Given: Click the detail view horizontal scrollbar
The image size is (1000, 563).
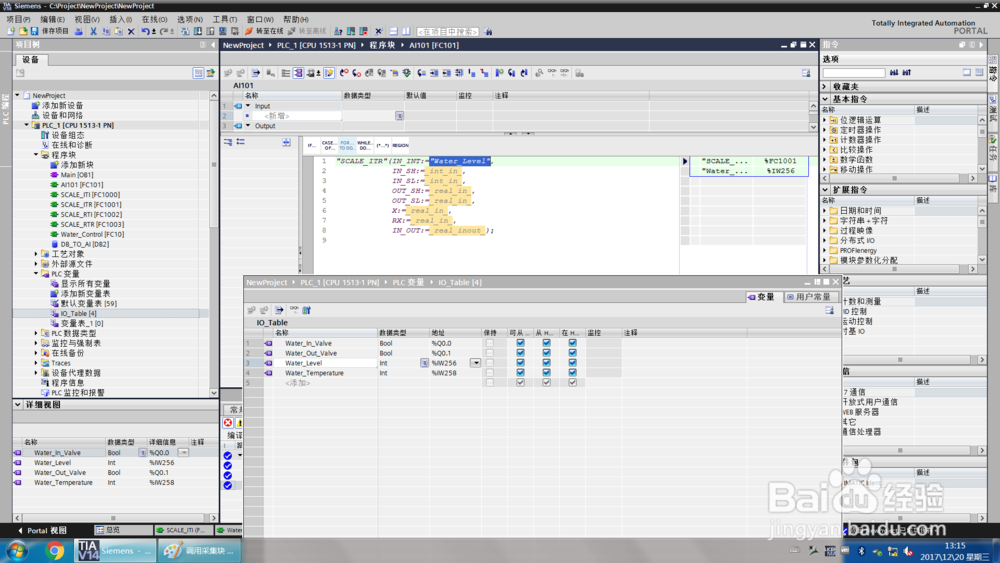Looking at the screenshot, I should click(x=114, y=518).
